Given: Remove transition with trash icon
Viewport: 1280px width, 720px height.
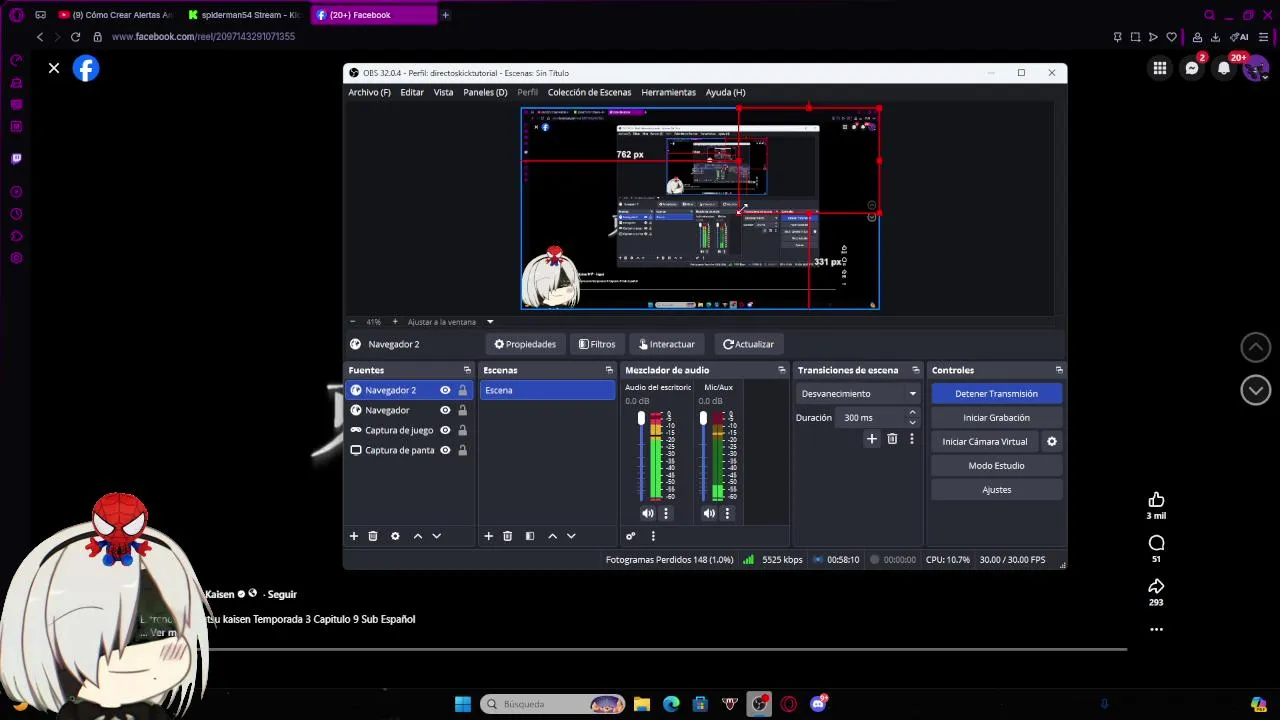Looking at the screenshot, I should [x=892, y=439].
